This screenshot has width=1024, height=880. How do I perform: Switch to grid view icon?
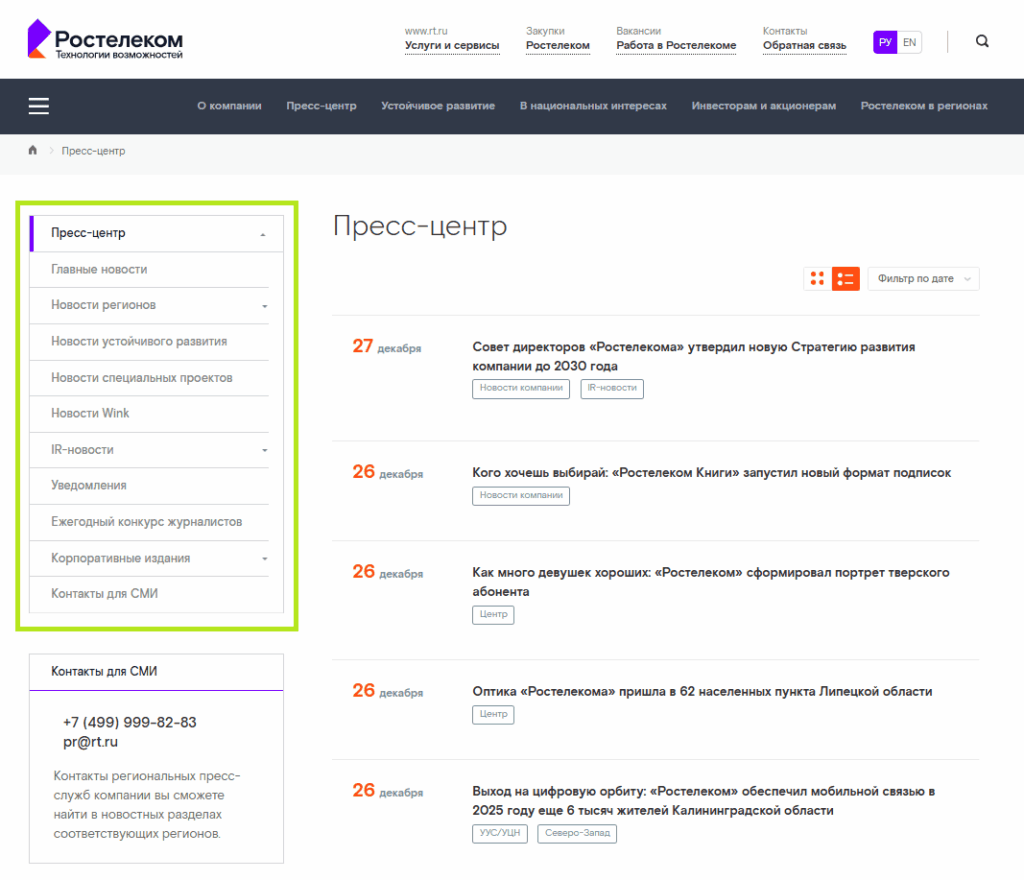[x=817, y=279]
